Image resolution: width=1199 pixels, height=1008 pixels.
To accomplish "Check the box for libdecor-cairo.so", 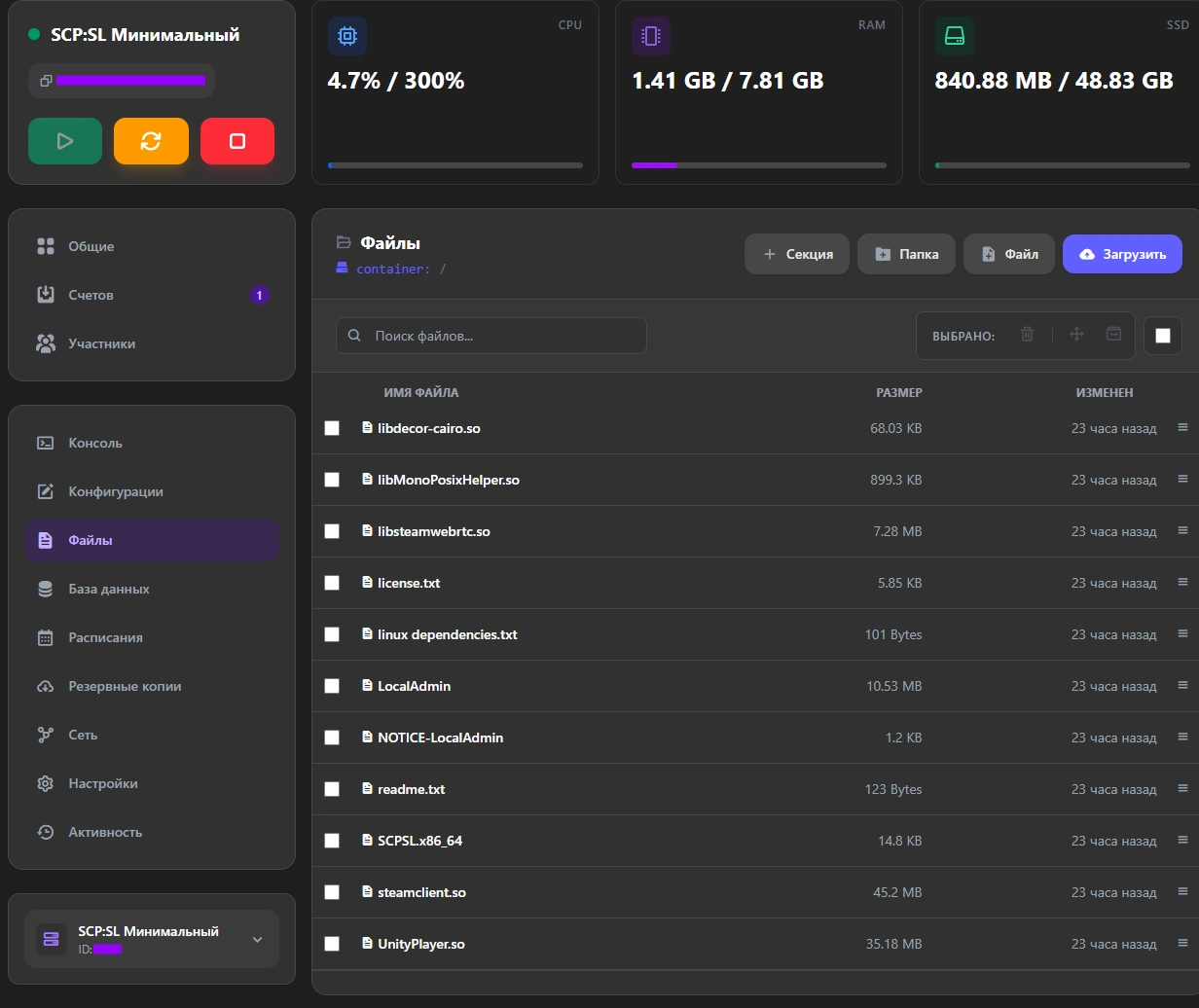I will (x=332, y=428).
